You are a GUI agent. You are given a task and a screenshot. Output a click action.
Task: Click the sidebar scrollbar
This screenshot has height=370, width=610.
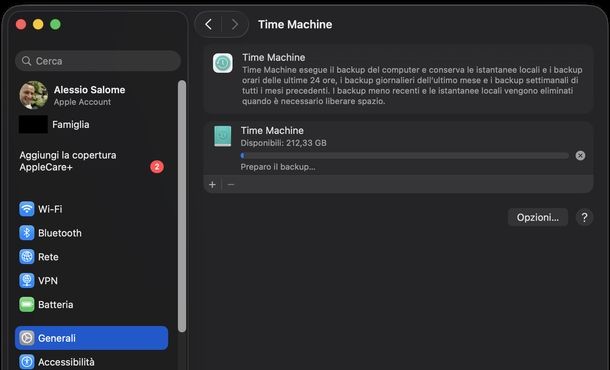pyautogui.click(x=182, y=206)
